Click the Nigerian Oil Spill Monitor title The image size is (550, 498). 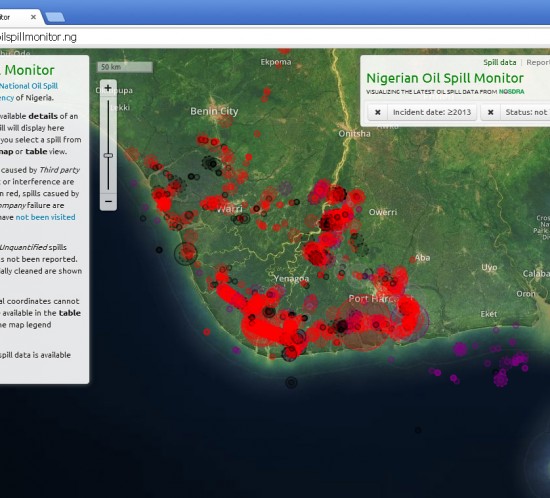coord(445,78)
